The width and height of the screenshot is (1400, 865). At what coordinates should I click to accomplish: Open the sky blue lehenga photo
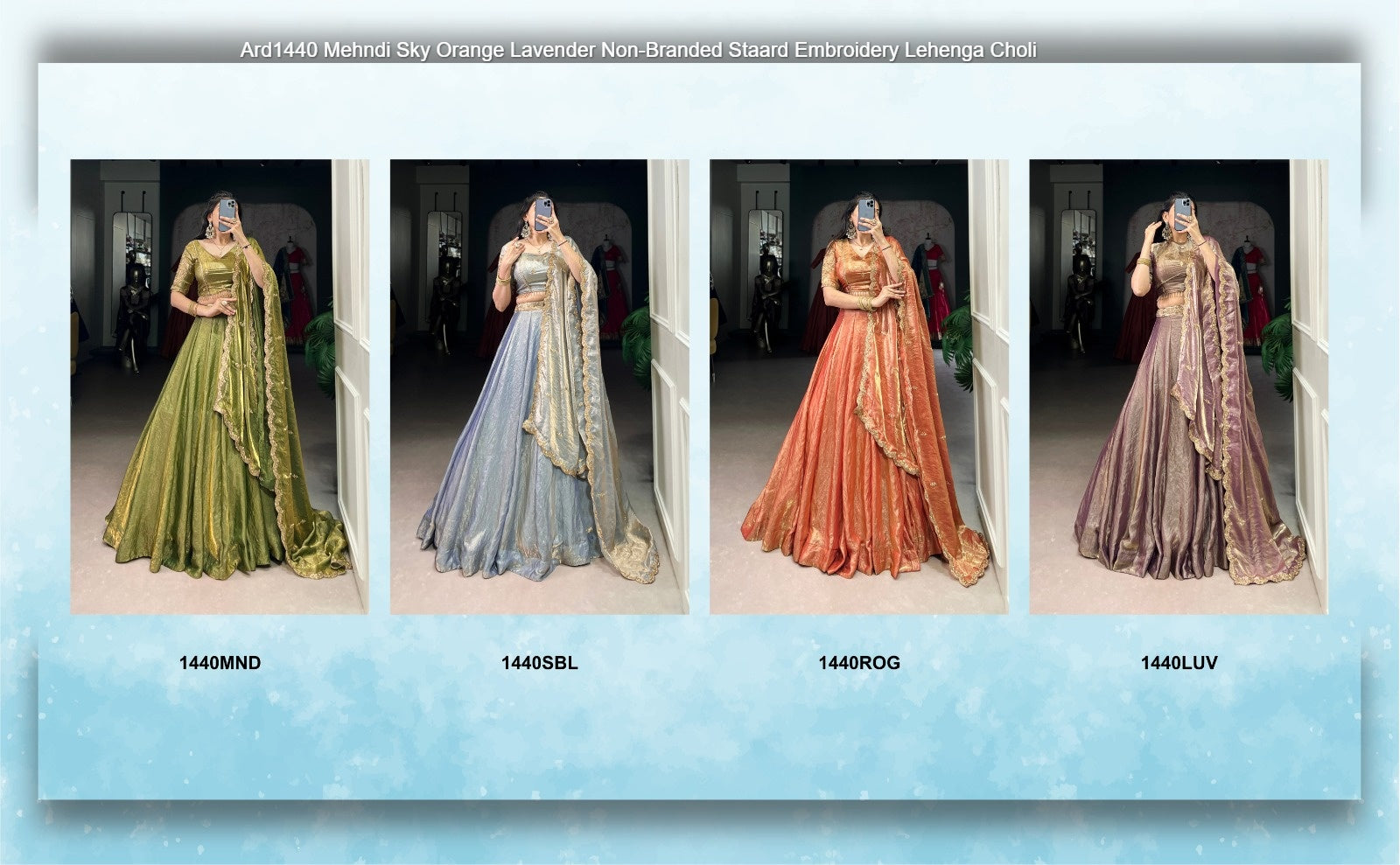tap(539, 386)
